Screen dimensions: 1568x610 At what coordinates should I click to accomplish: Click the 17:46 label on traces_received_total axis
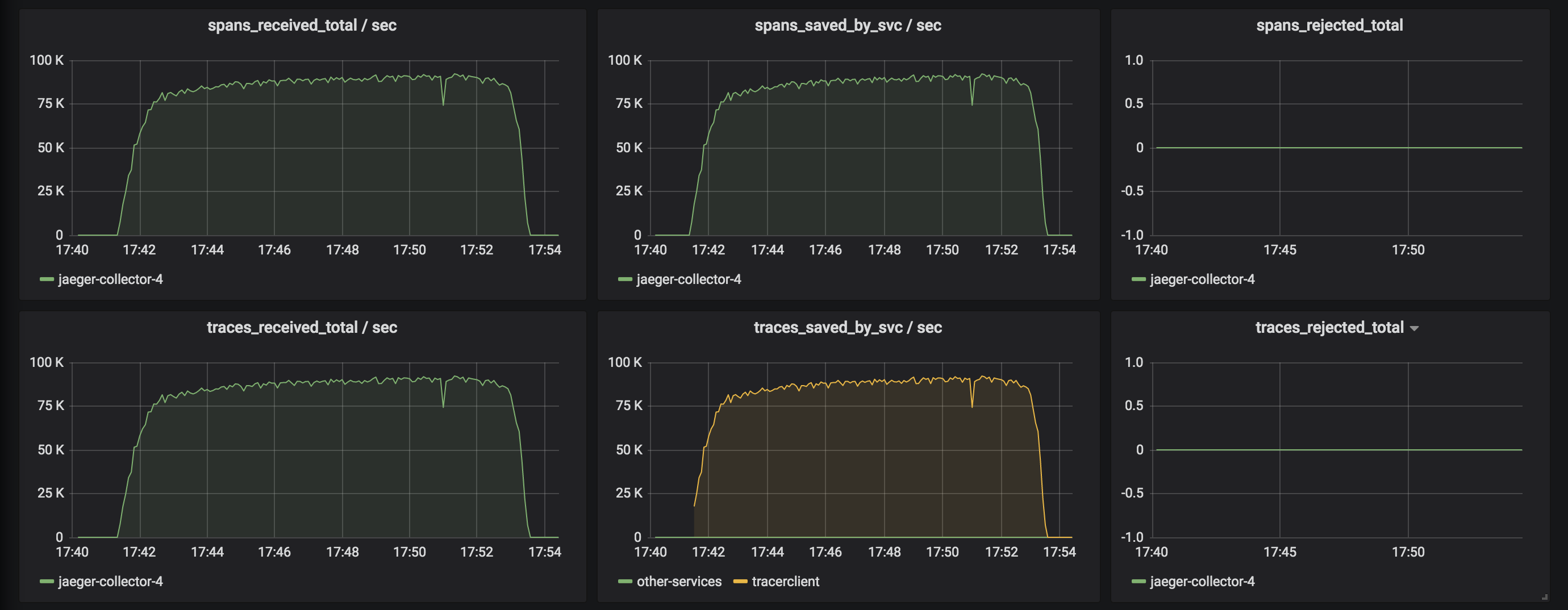(x=274, y=552)
